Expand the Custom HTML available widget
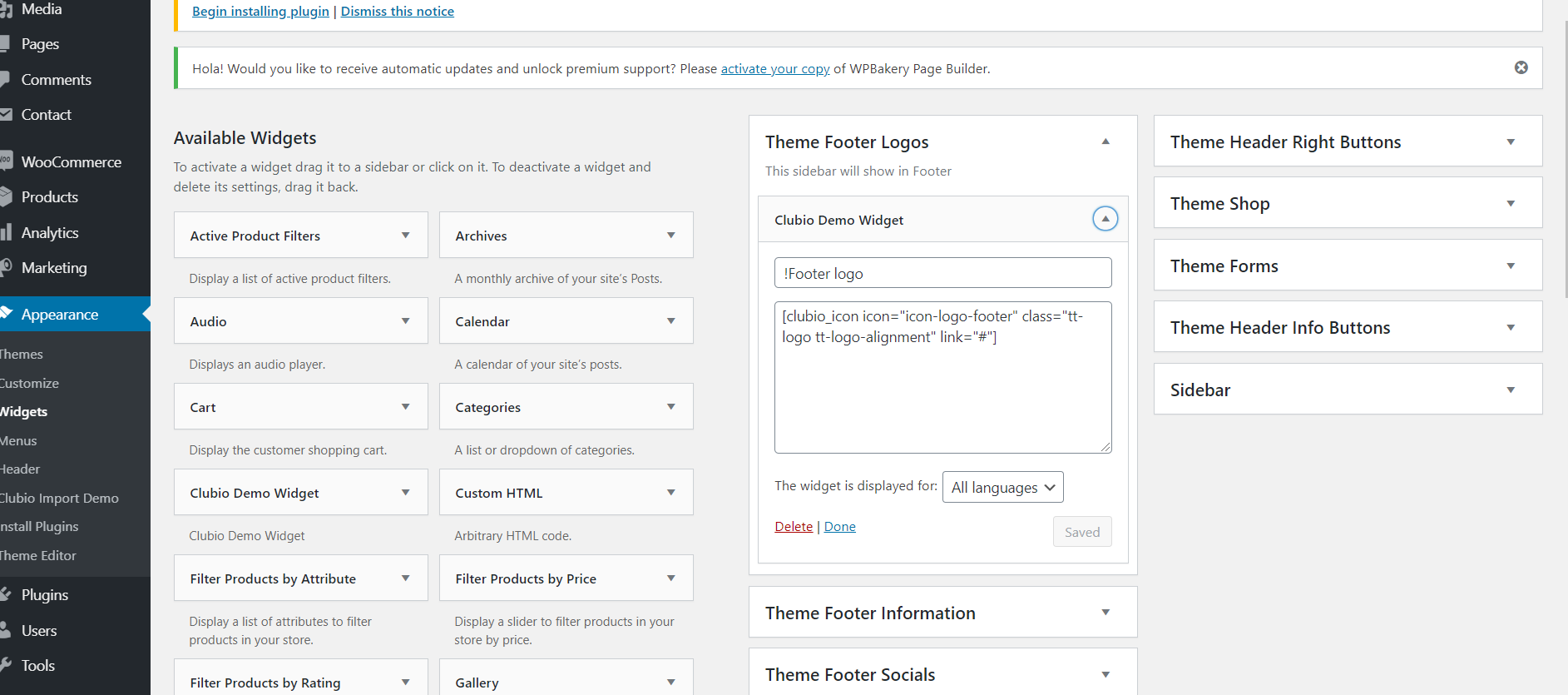 coord(670,493)
